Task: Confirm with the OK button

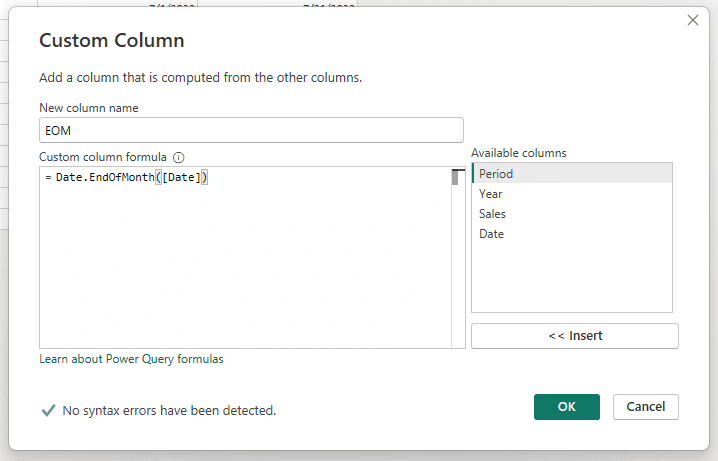Action: coord(566,407)
